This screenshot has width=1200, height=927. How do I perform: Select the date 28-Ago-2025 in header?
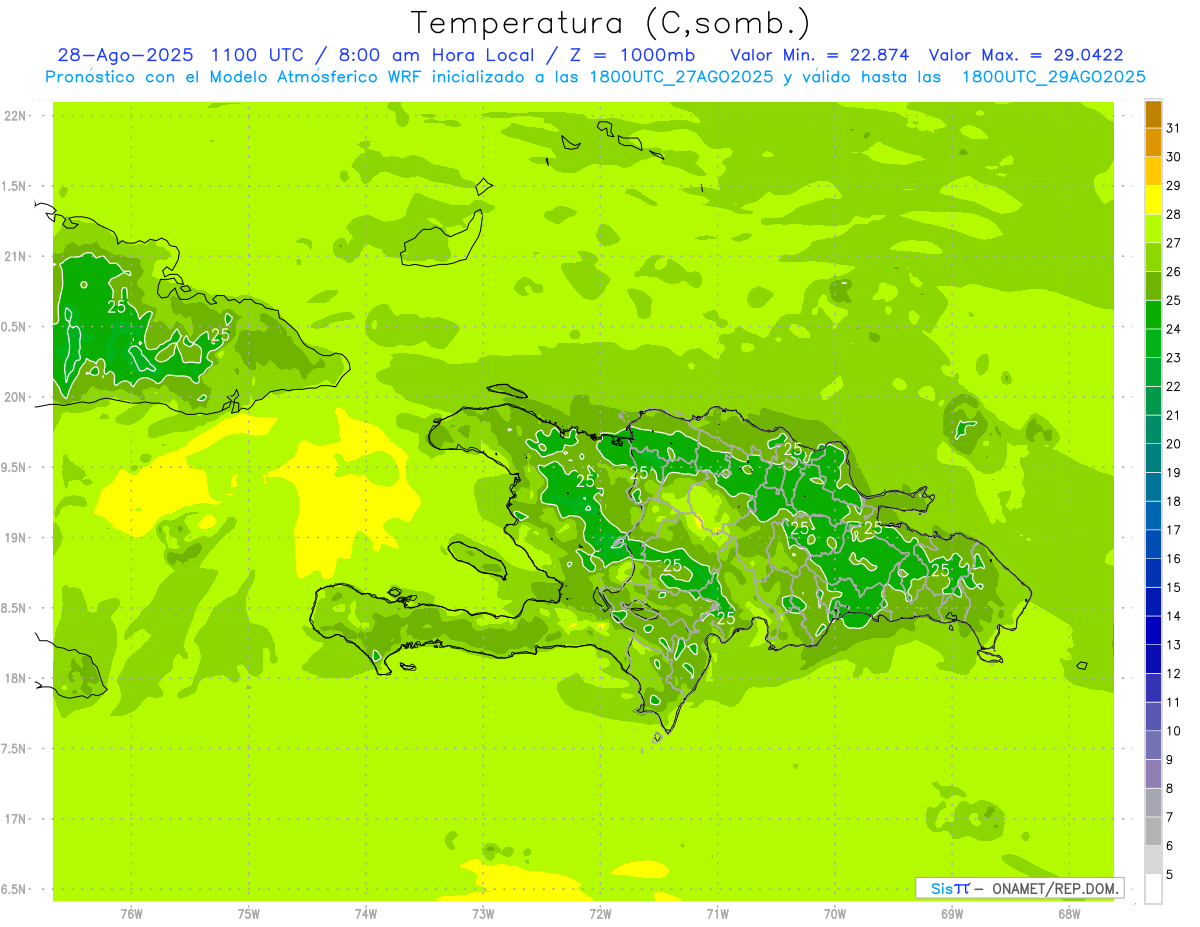pyautogui.click(x=125, y=55)
